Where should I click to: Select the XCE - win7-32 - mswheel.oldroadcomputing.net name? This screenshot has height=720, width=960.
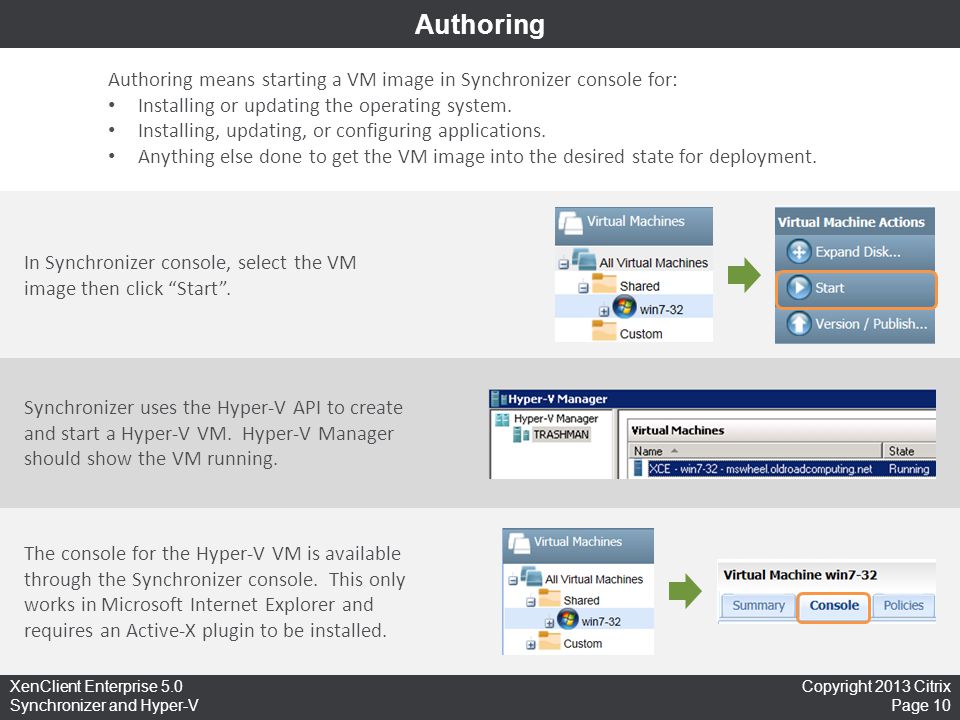click(x=760, y=469)
